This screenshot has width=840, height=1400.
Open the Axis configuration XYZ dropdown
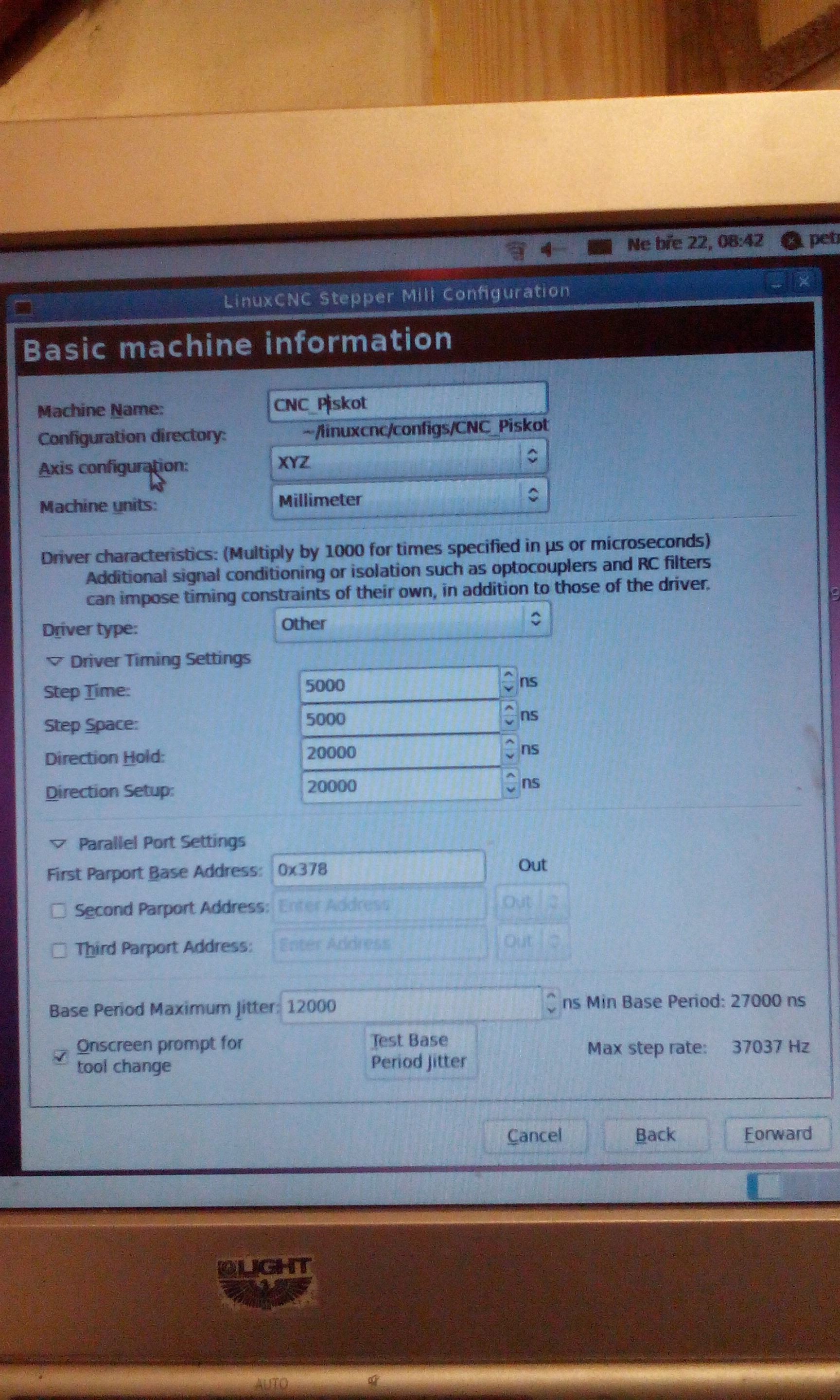tap(409, 459)
